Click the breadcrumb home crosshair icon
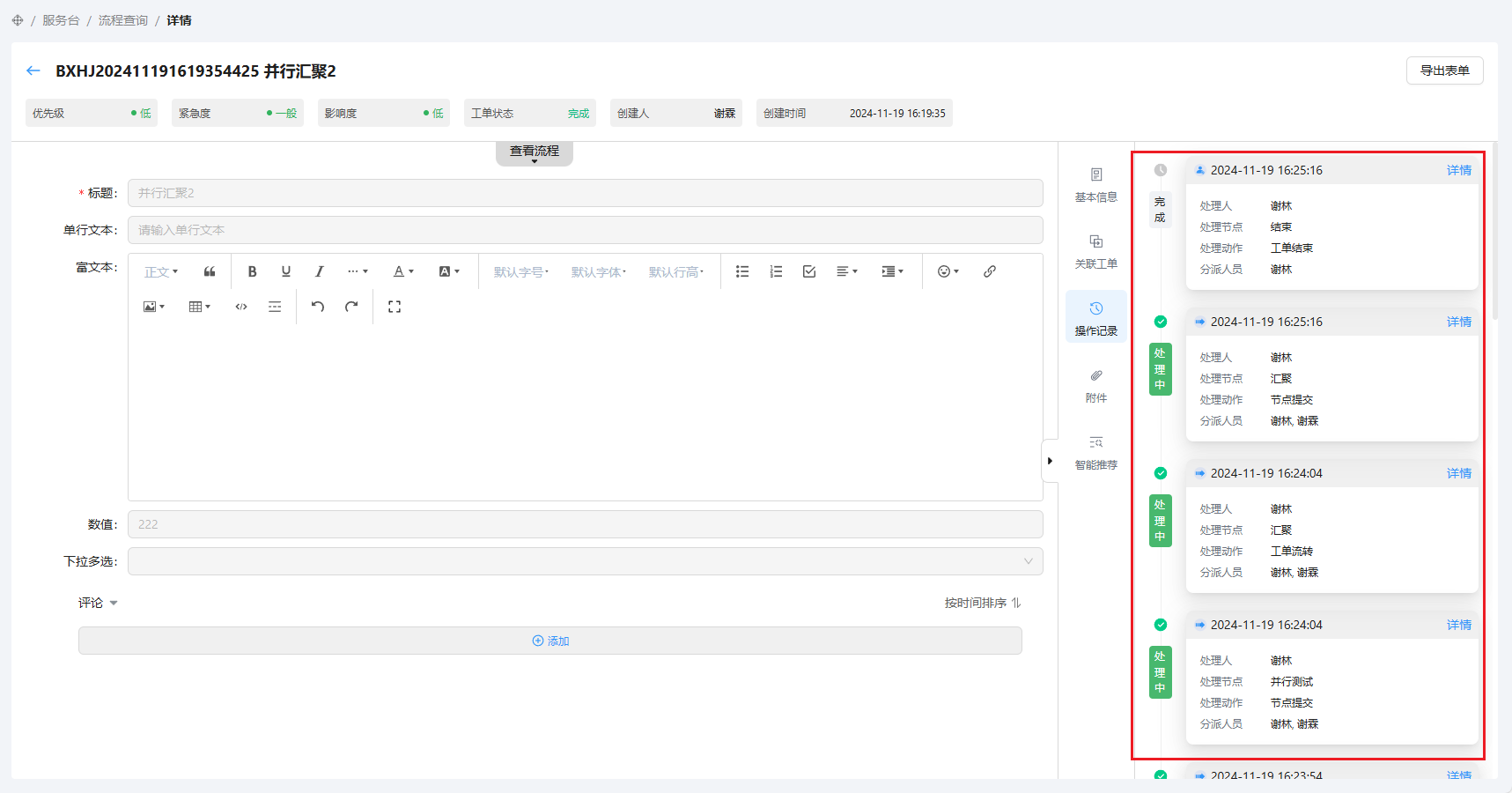Screen dimensions: 1512x793 click(18, 20)
